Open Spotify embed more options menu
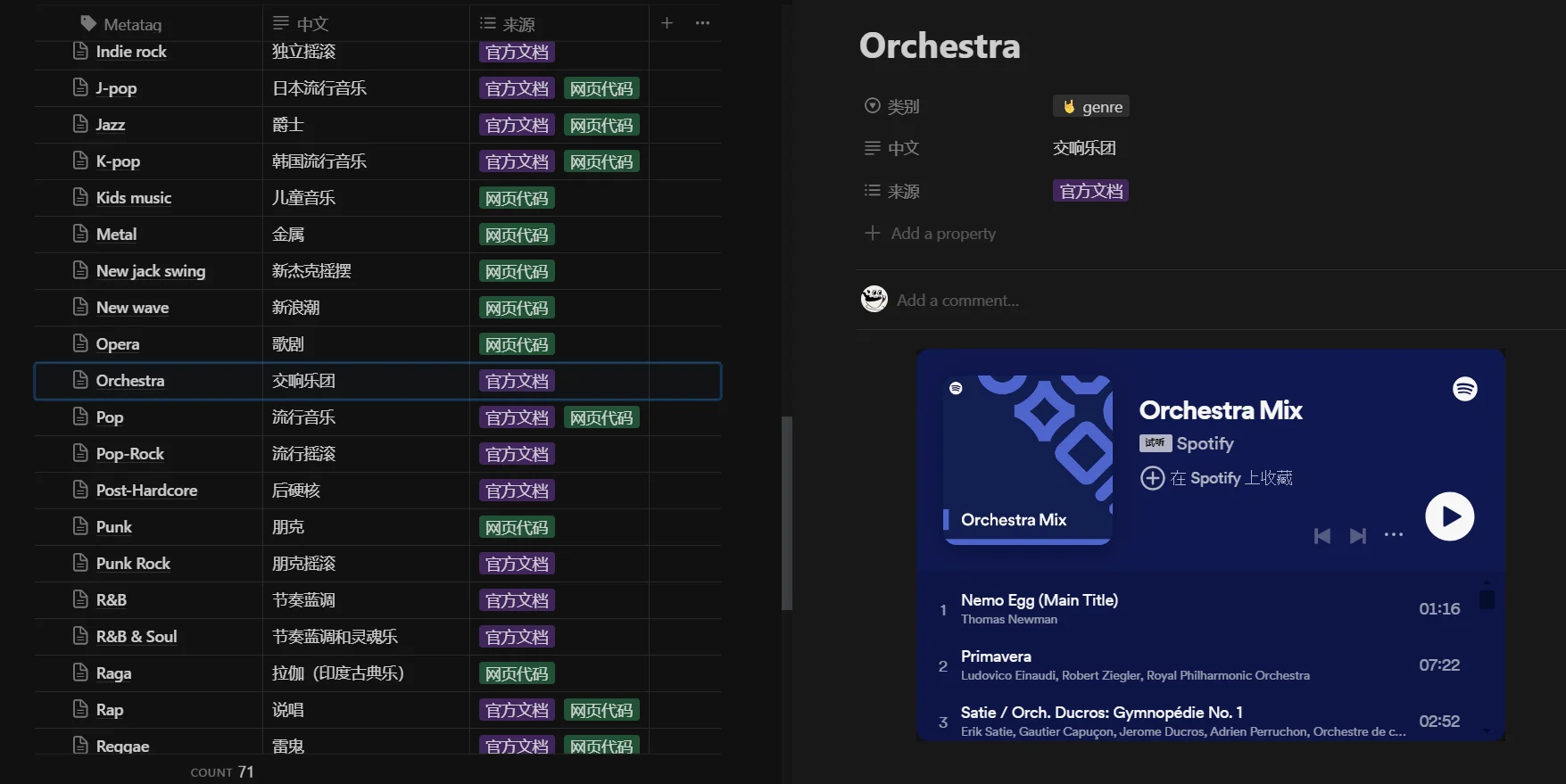The image size is (1566, 784). pyautogui.click(x=1394, y=535)
